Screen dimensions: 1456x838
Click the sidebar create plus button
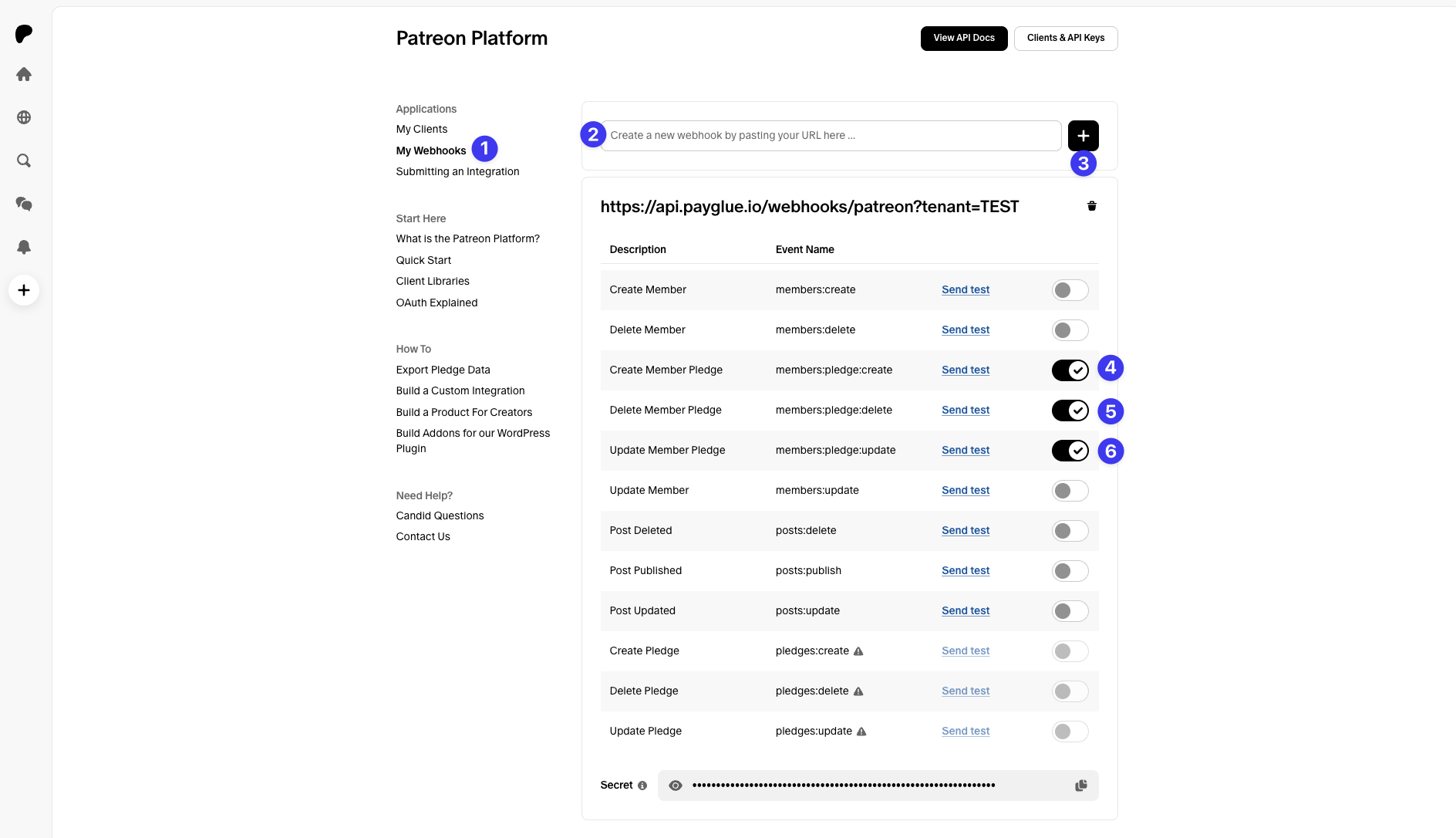click(24, 290)
